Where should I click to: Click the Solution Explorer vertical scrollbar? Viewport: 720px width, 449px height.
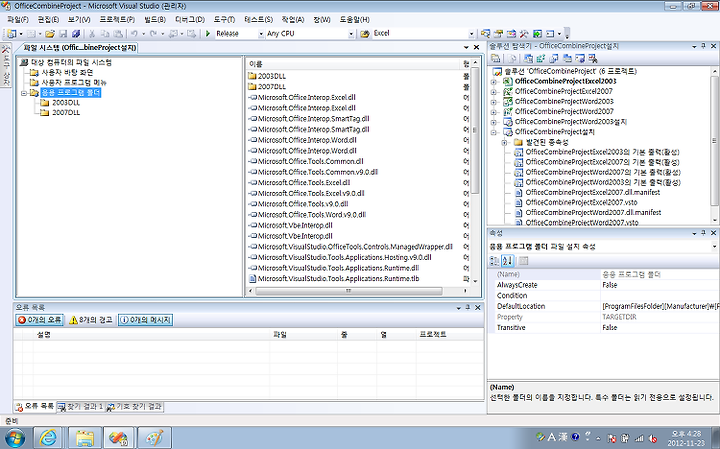coord(714,141)
